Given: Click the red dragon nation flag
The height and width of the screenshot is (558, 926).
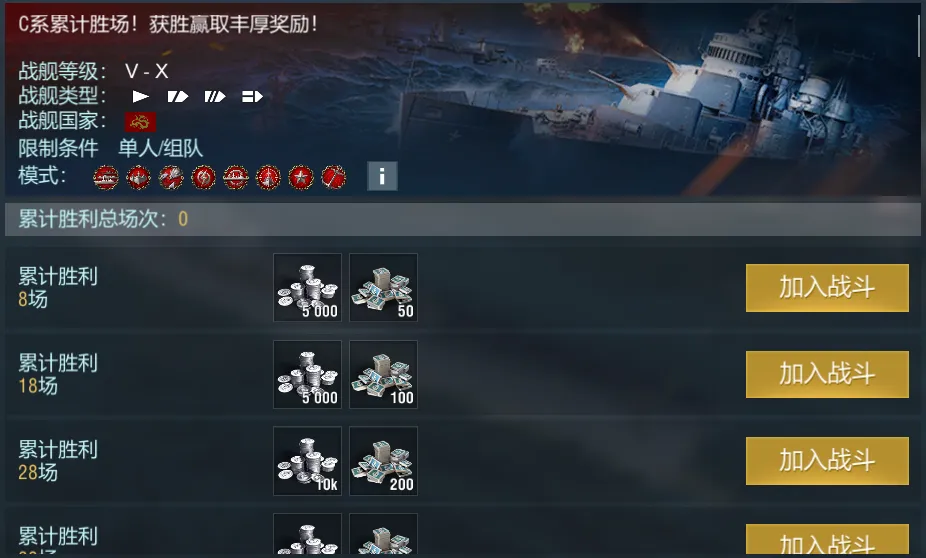Looking at the screenshot, I should point(140,122).
